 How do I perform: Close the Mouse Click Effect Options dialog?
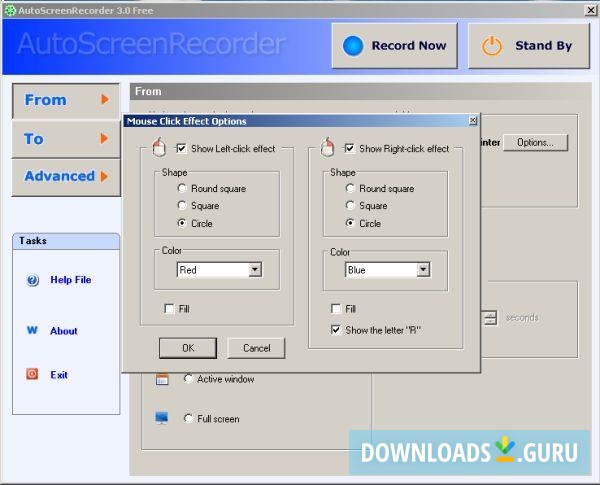coord(473,121)
